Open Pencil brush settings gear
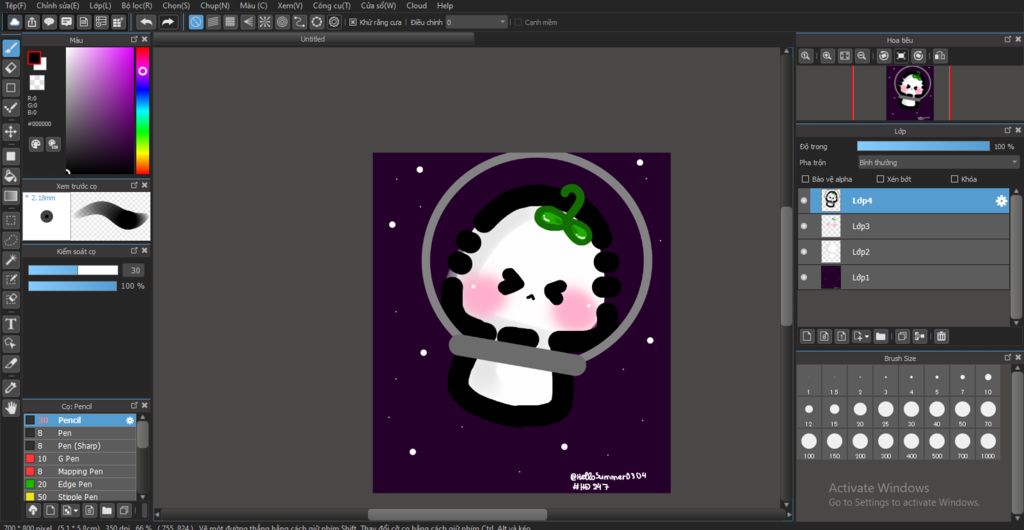The width and height of the screenshot is (1024, 530). tap(129, 420)
